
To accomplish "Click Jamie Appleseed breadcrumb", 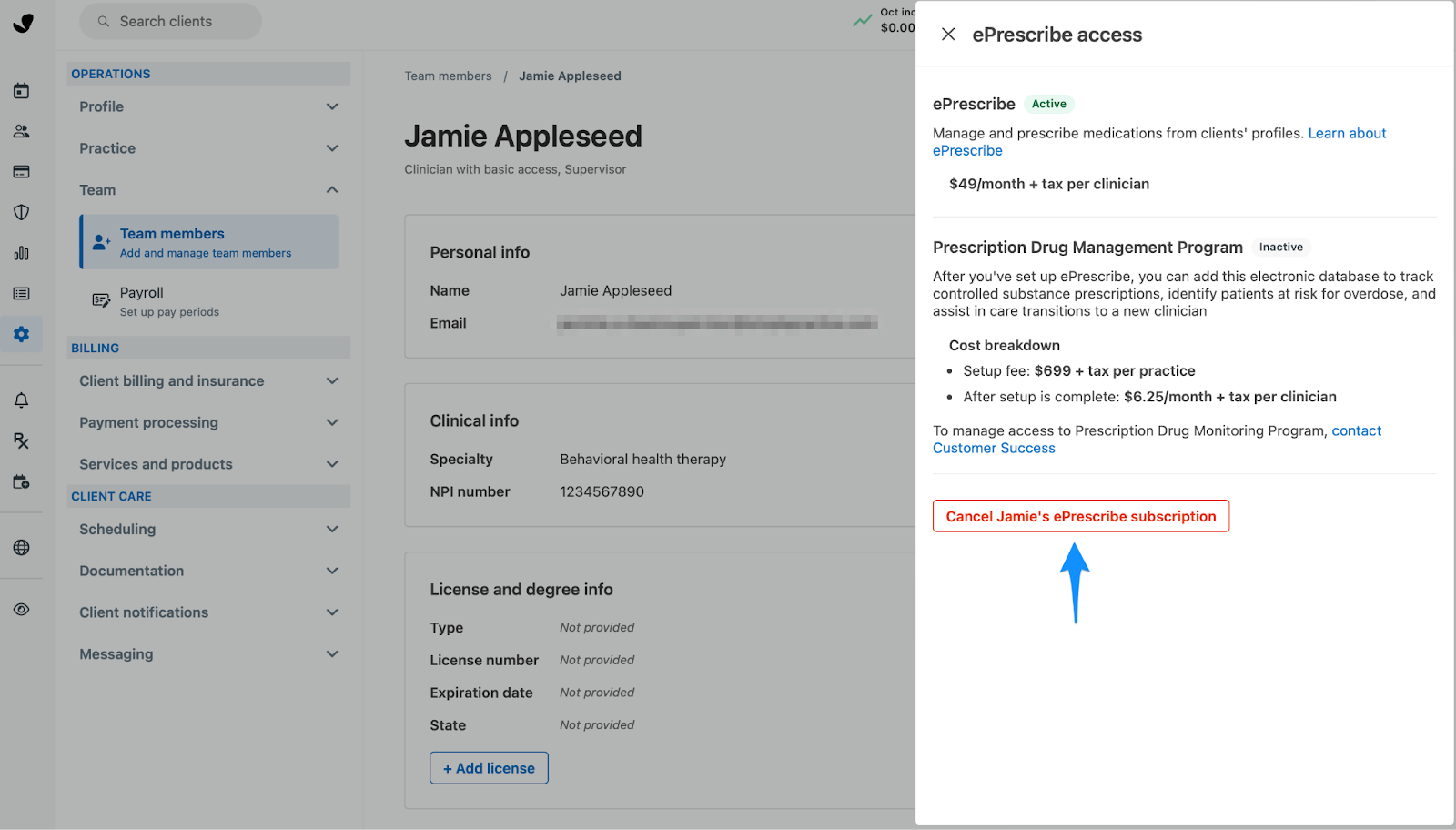I will coord(570,76).
